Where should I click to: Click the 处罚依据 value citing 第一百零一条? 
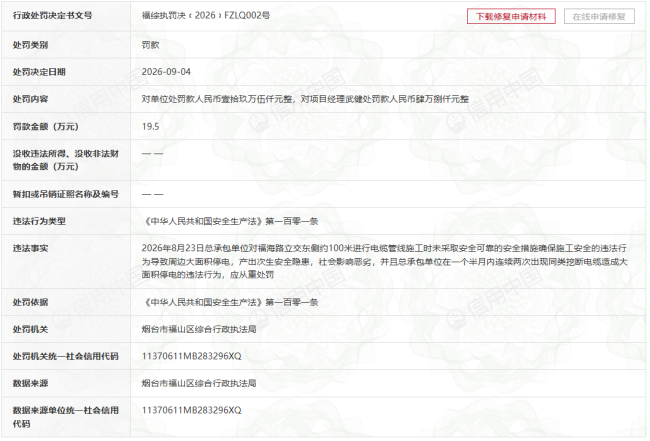coord(230,302)
